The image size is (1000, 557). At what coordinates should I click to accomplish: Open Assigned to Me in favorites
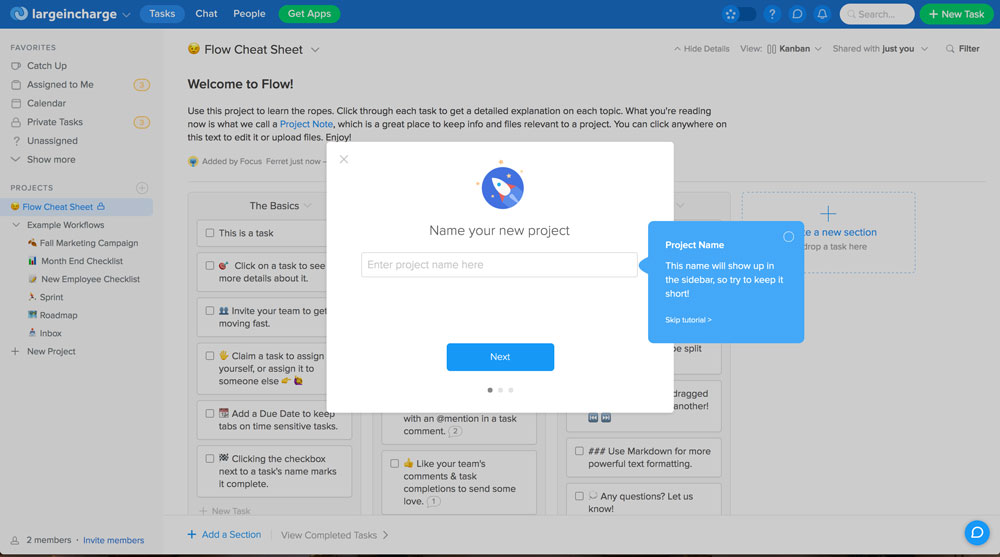coord(60,84)
